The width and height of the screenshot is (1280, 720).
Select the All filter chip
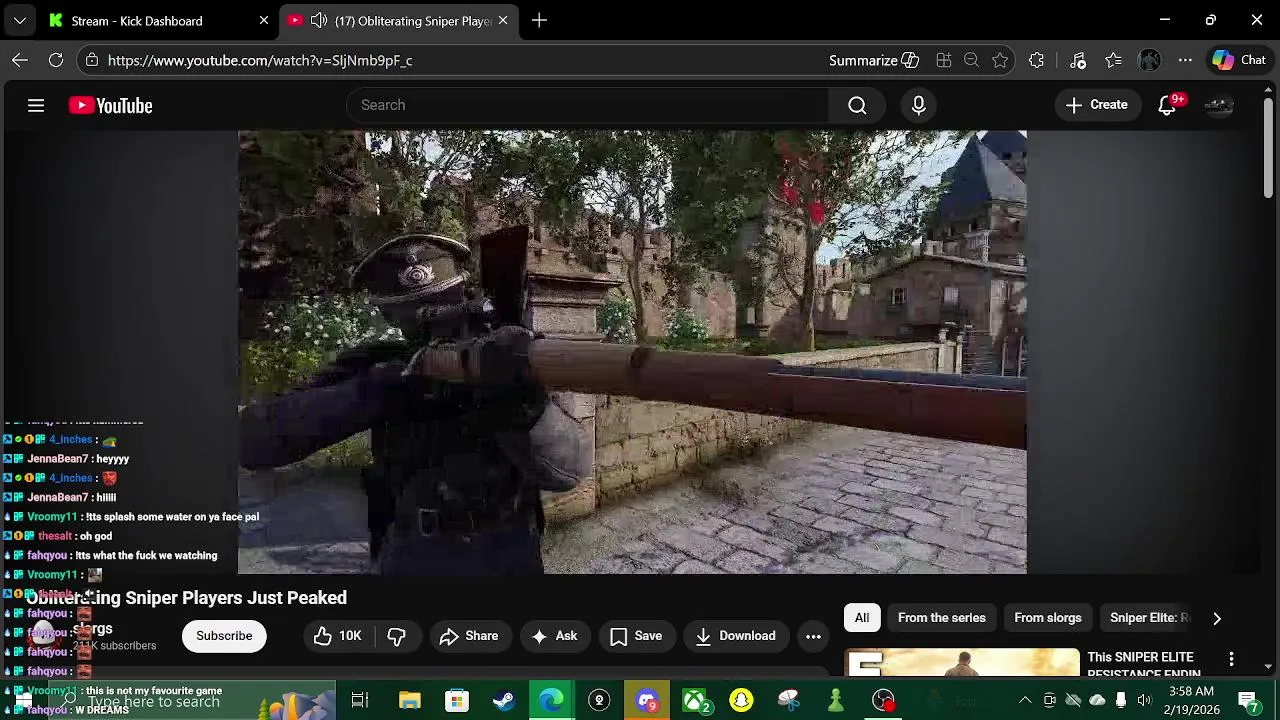[x=862, y=618]
